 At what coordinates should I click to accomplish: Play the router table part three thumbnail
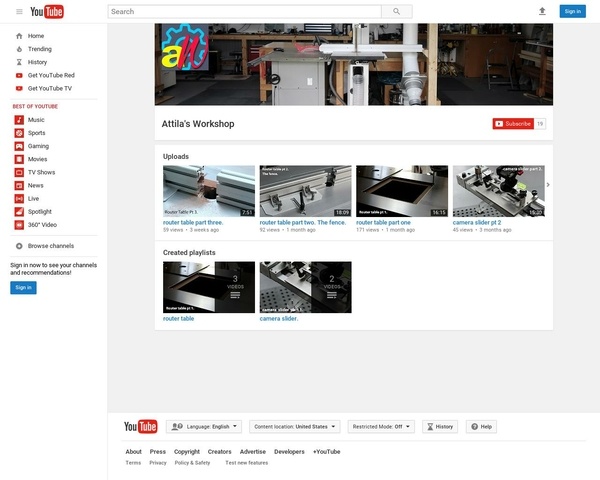pyautogui.click(x=209, y=191)
